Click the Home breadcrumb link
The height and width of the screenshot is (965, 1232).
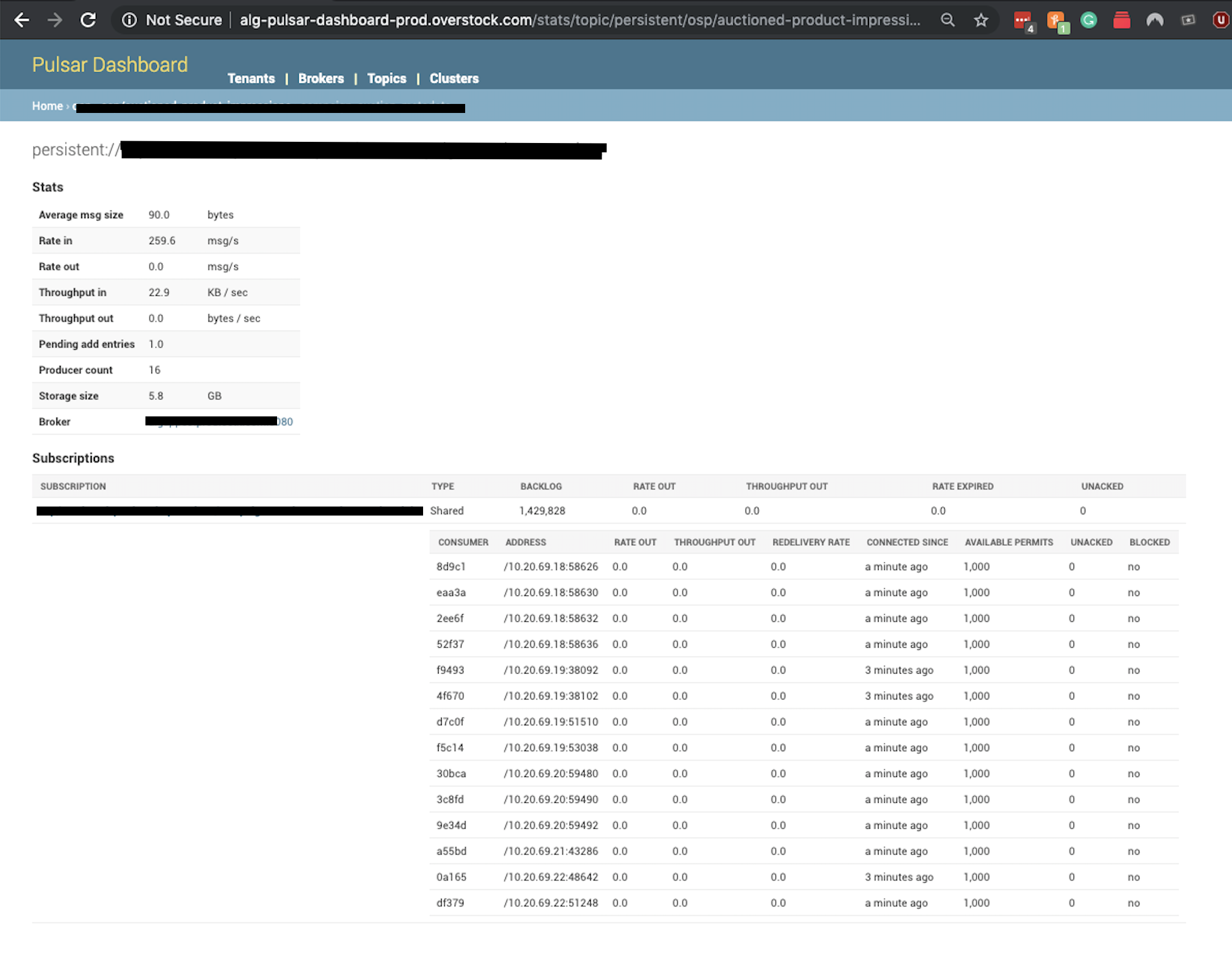pos(47,106)
